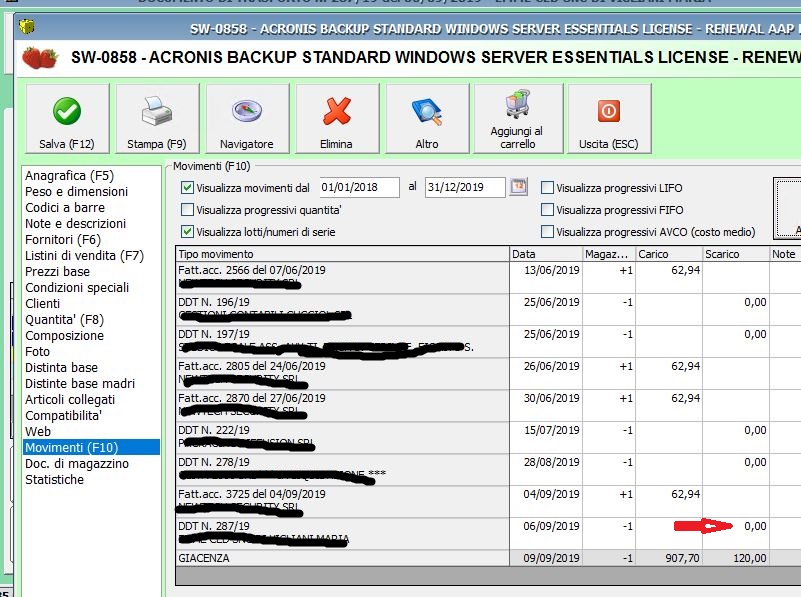Screen dimensions: 801x597
Task: Click the Carico column header
Action: click(x=669, y=254)
